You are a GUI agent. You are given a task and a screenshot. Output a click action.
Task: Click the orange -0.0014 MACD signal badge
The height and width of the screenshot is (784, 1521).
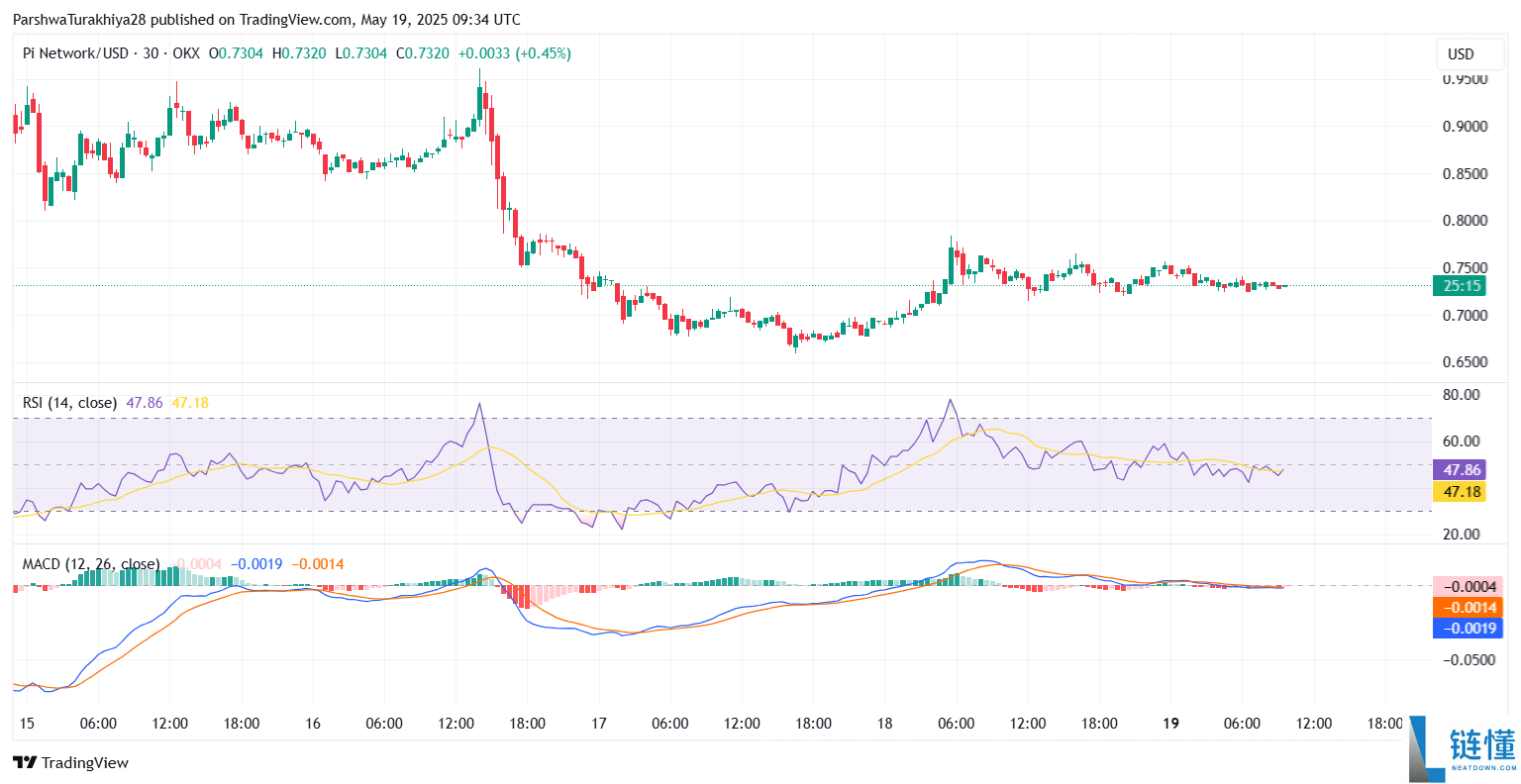point(1466,608)
